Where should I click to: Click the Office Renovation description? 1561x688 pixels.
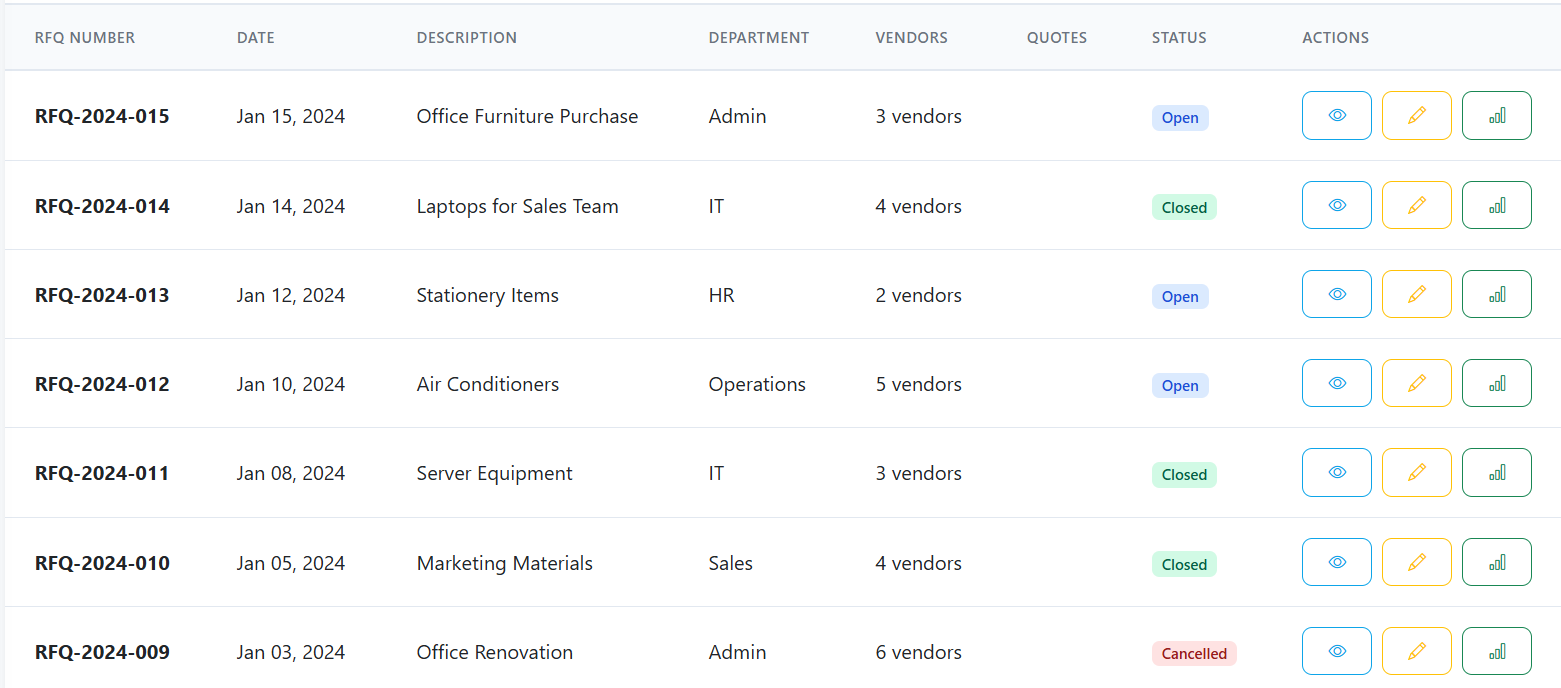point(495,652)
